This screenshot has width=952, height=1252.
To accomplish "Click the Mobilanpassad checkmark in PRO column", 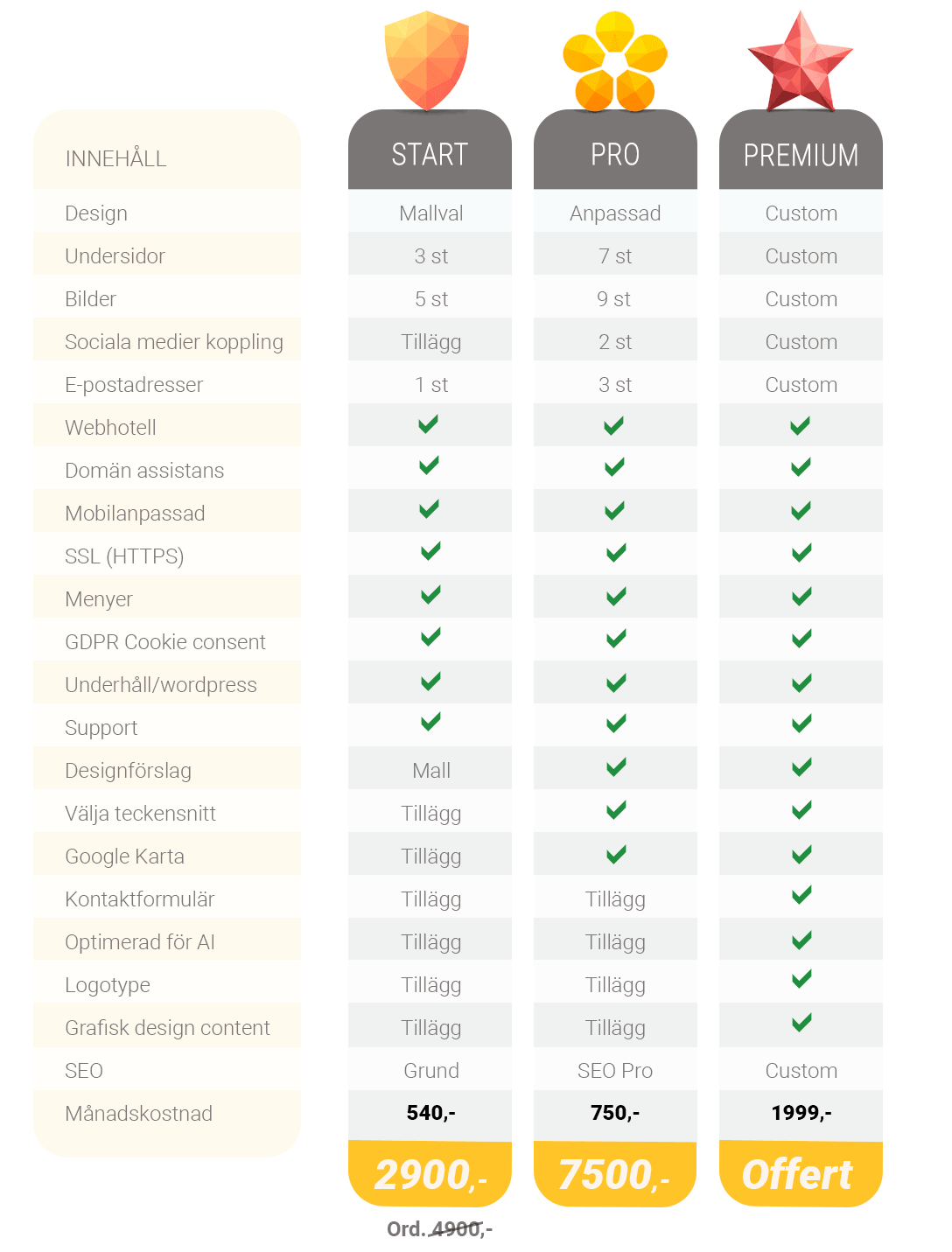I will [x=615, y=511].
